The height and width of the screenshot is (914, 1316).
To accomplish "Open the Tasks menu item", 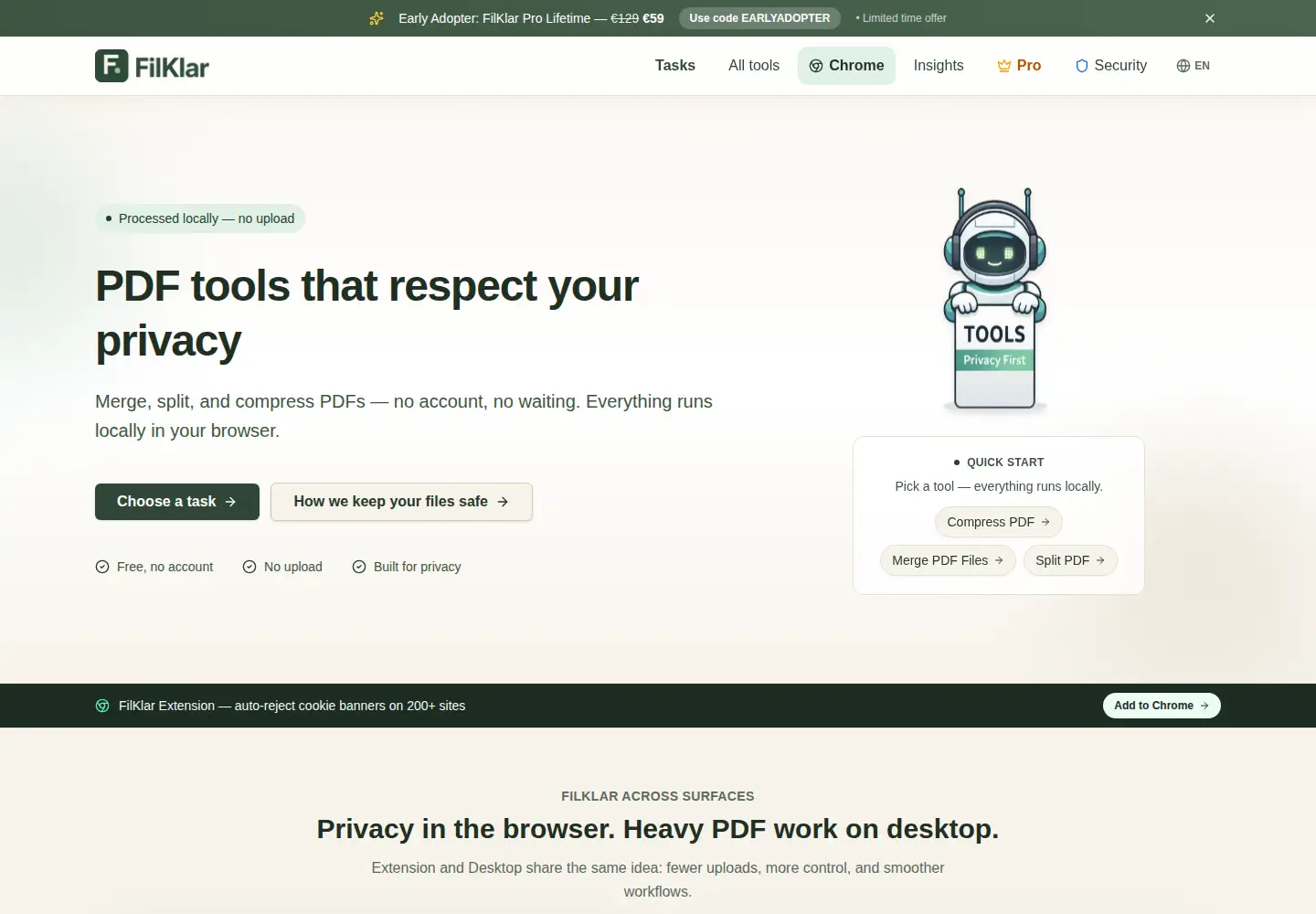I will [x=675, y=66].
